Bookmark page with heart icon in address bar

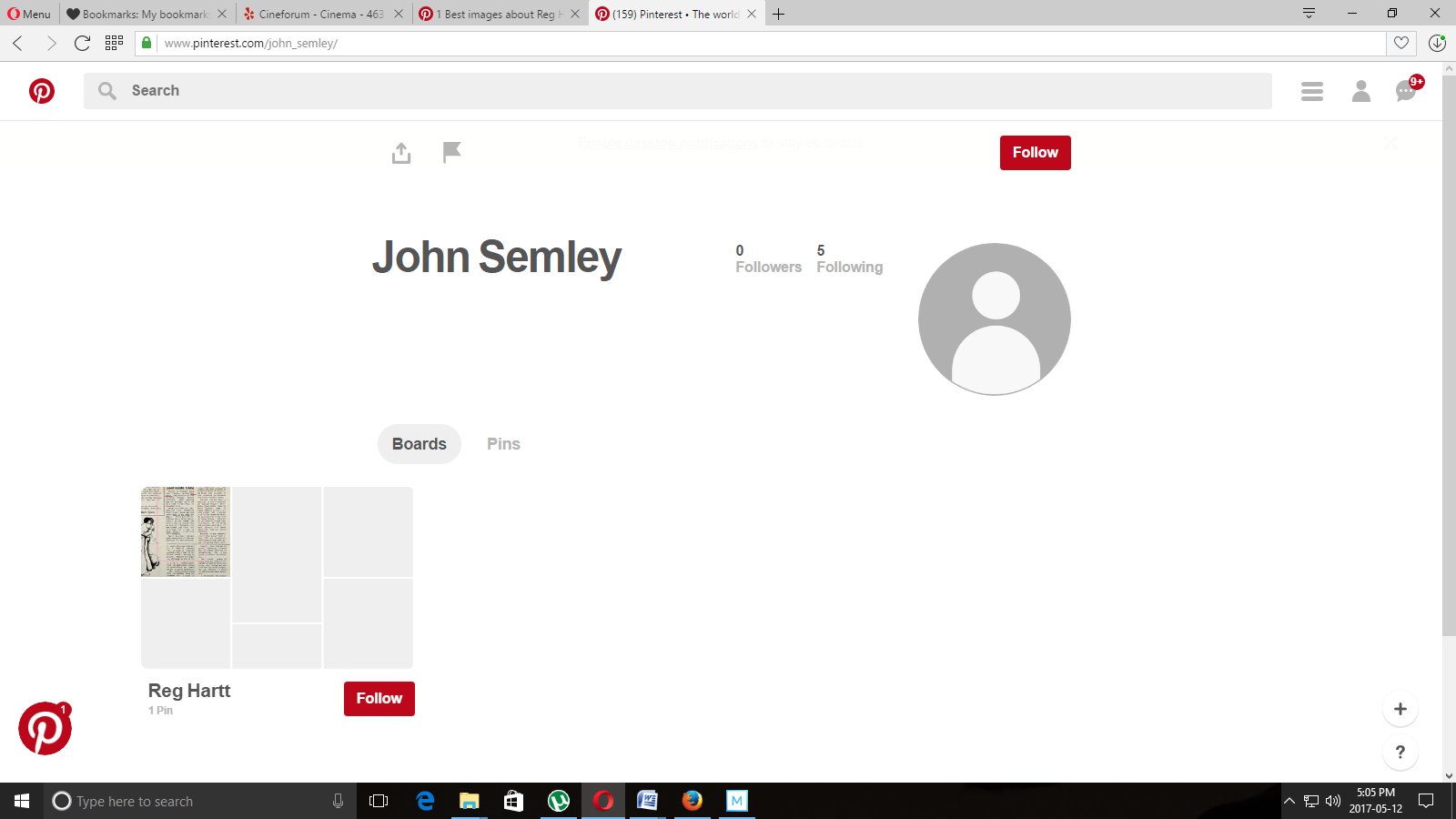1400,43
